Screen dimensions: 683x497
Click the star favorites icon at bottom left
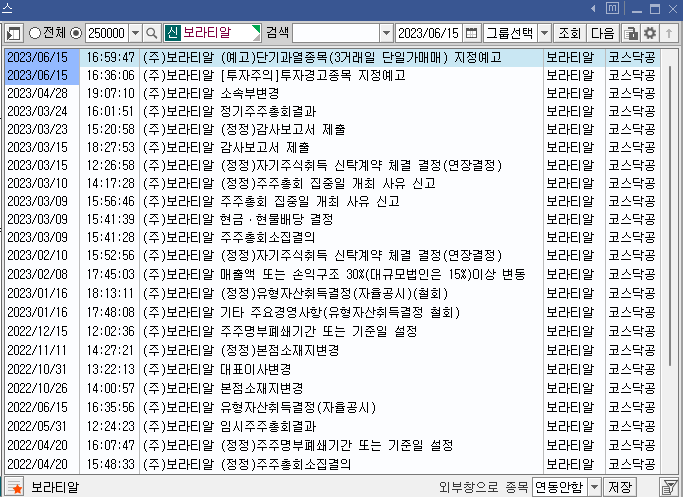click(x=14, y=487)
